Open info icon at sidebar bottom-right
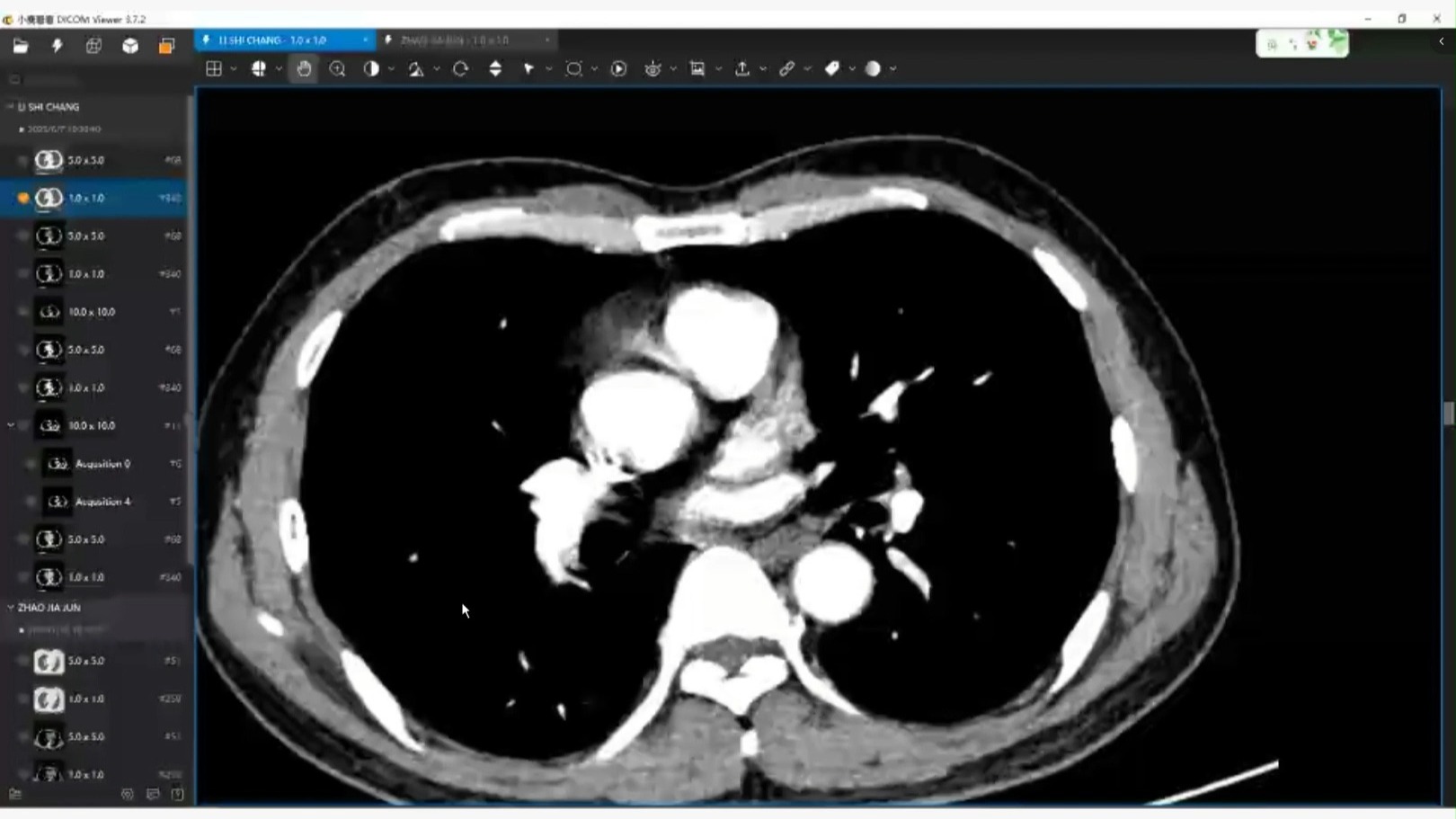Viewport: 1456px width, 819px height. point(177,795)
